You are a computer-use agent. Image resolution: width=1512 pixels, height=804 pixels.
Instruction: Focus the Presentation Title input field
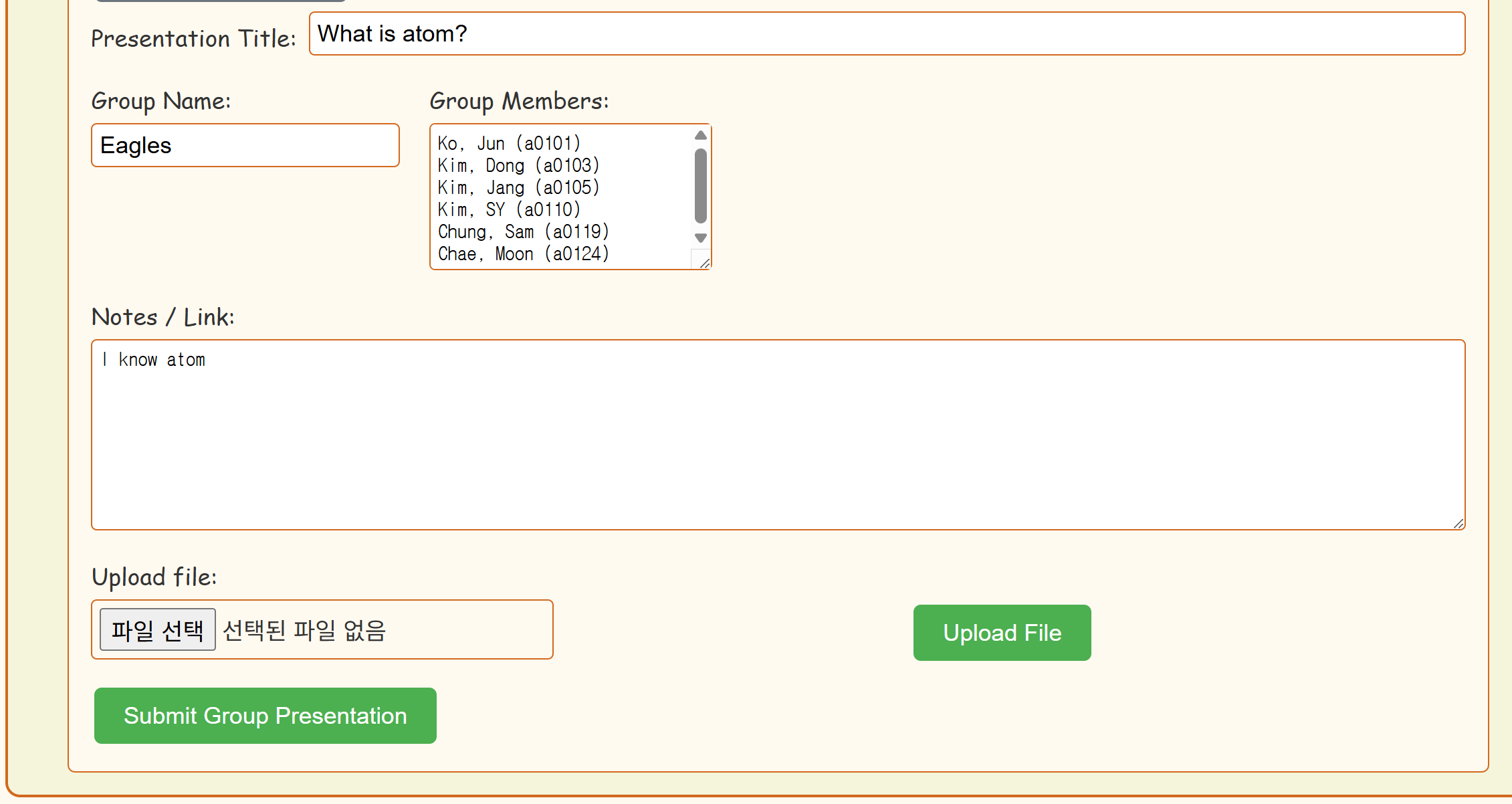point(886,33)
